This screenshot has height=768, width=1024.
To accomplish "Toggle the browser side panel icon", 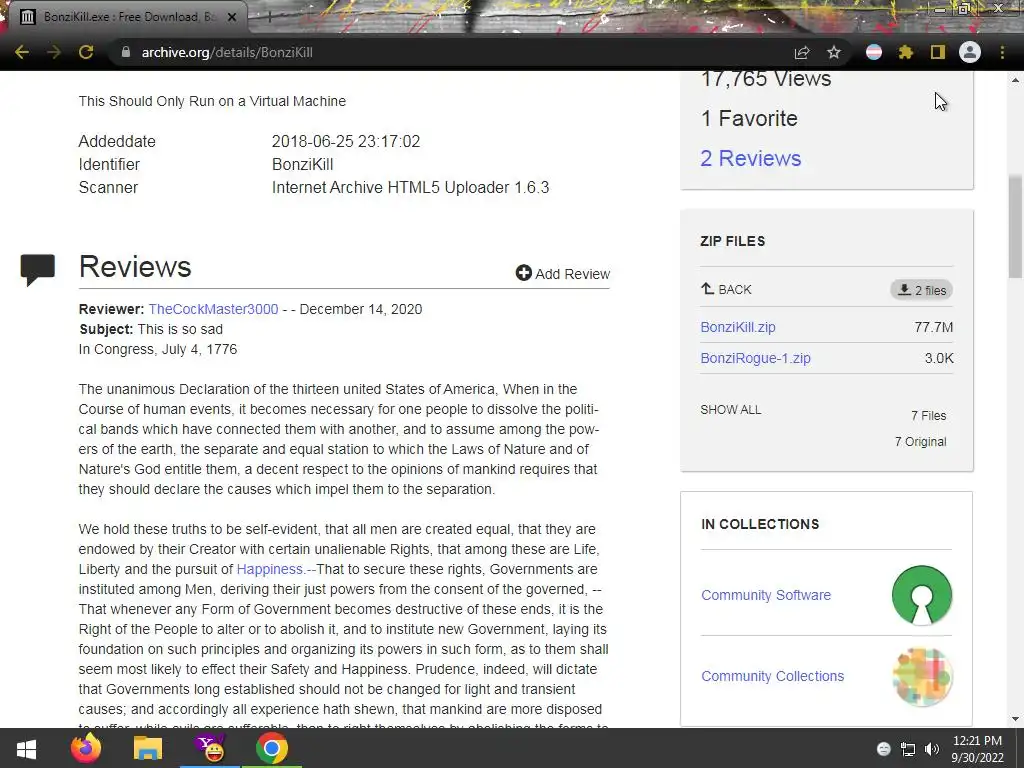I will tap(938, 52).
